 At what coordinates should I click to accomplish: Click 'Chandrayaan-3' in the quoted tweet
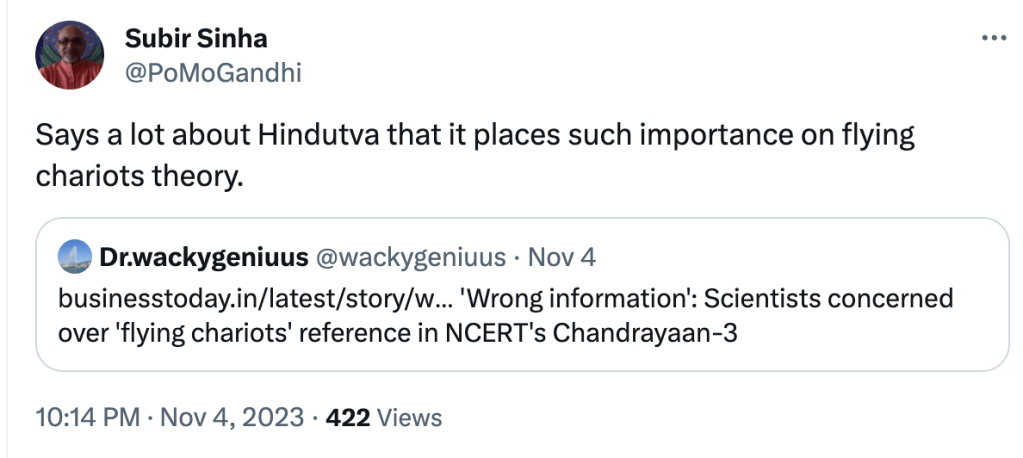point(663,333)
